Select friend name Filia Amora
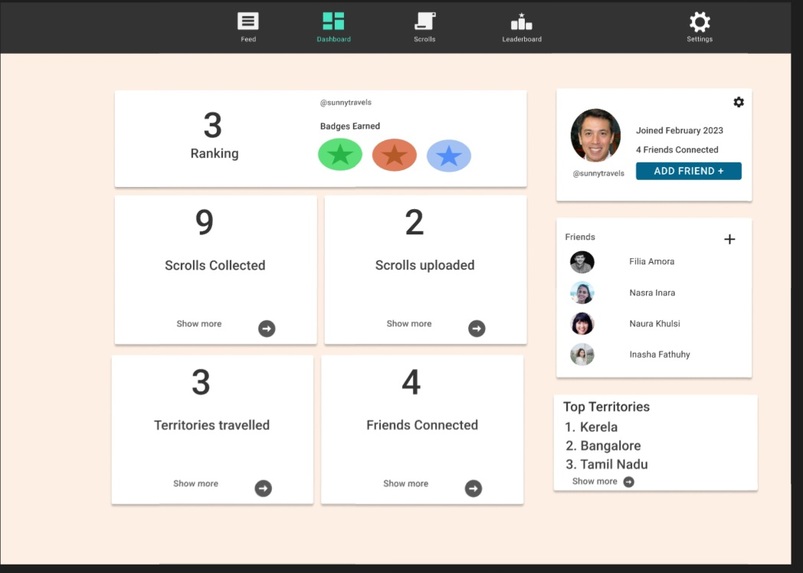 coord(651,261)
